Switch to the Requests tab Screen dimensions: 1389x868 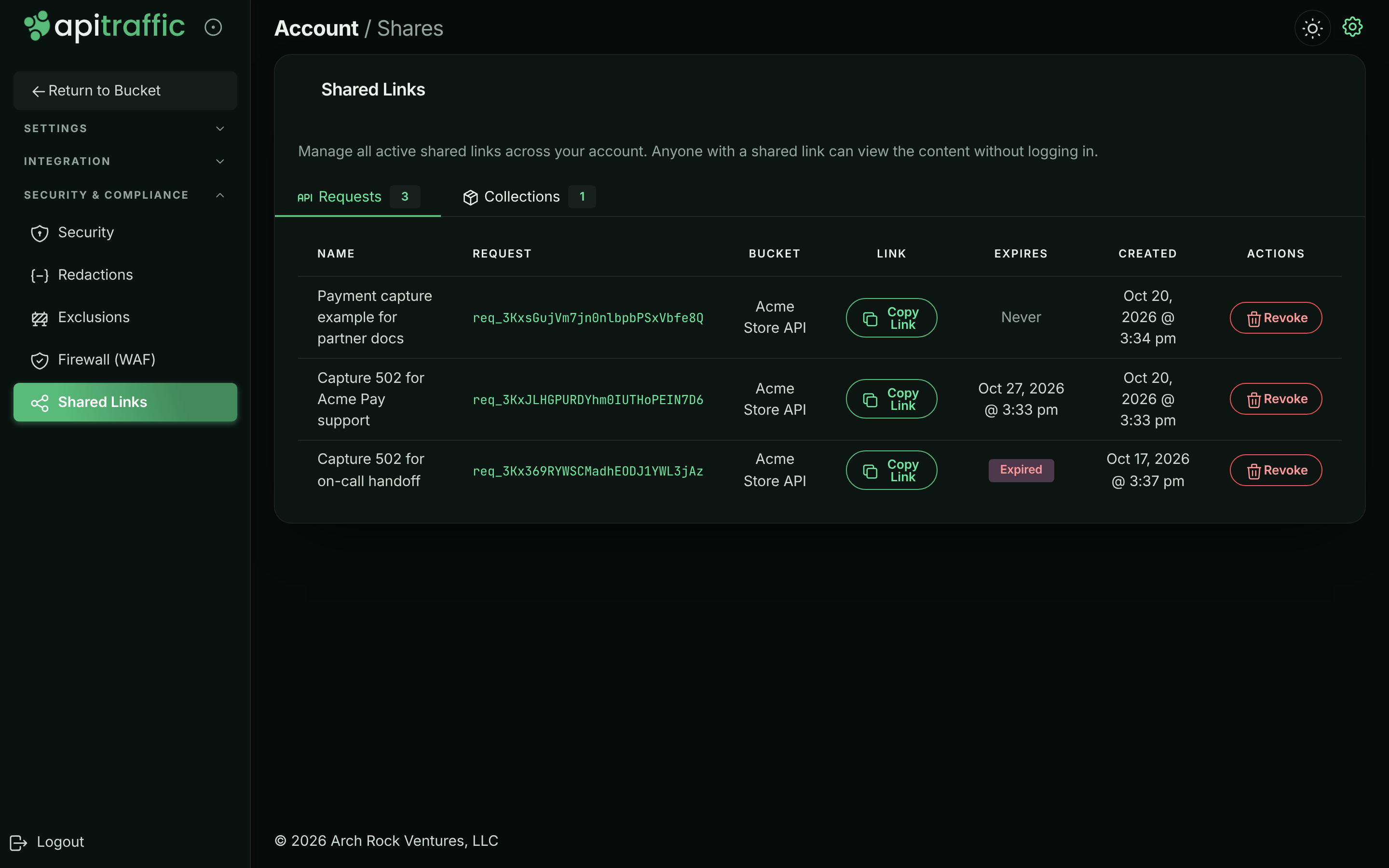357,197
